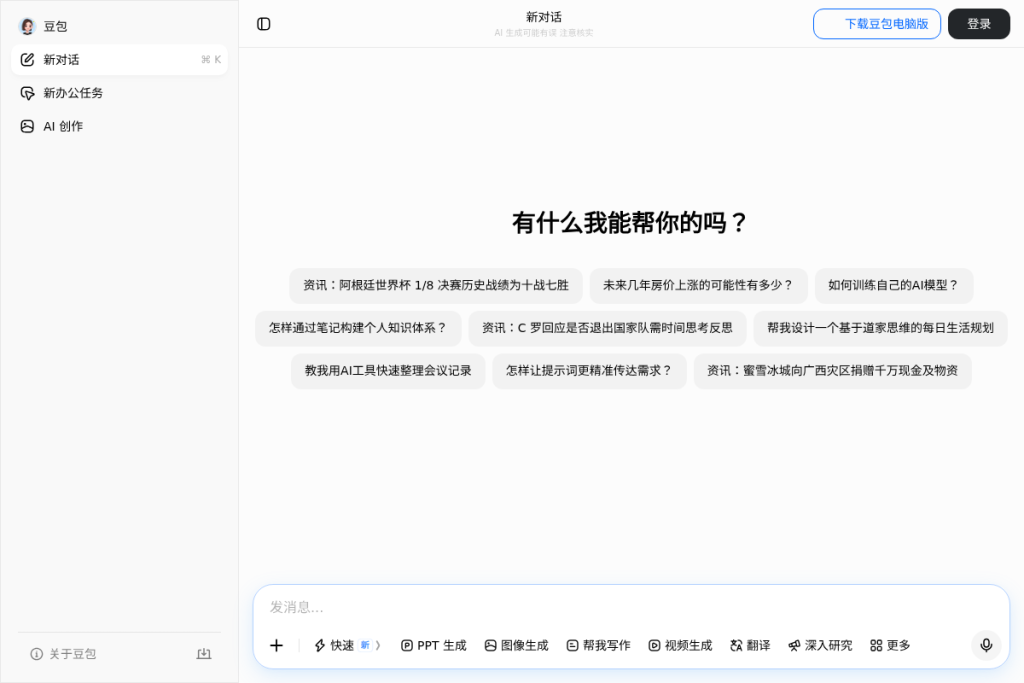Click the AI 生成可能有误 disclaimer text
This screenshot has height=683, width=1024.
(543, 33)
